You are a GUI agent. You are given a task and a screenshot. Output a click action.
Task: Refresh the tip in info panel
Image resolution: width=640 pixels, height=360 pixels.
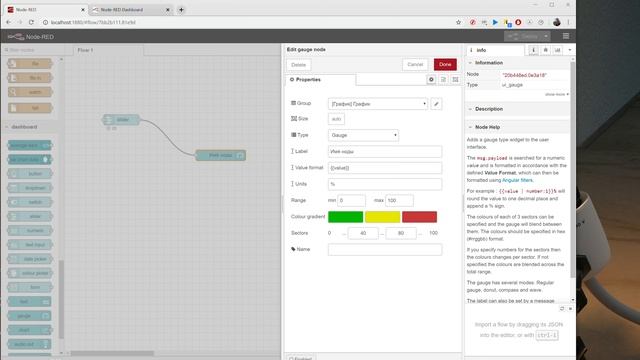[562, 309]
